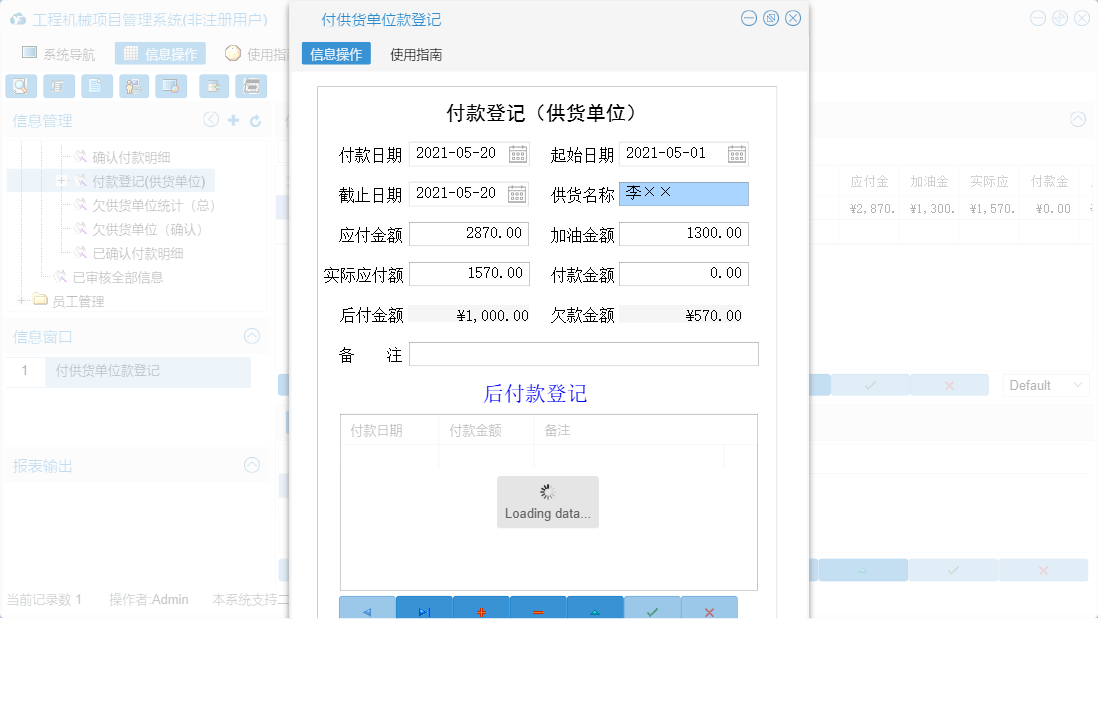
Task: Click the 后付款登记 blue link
Action: point(535,393)
